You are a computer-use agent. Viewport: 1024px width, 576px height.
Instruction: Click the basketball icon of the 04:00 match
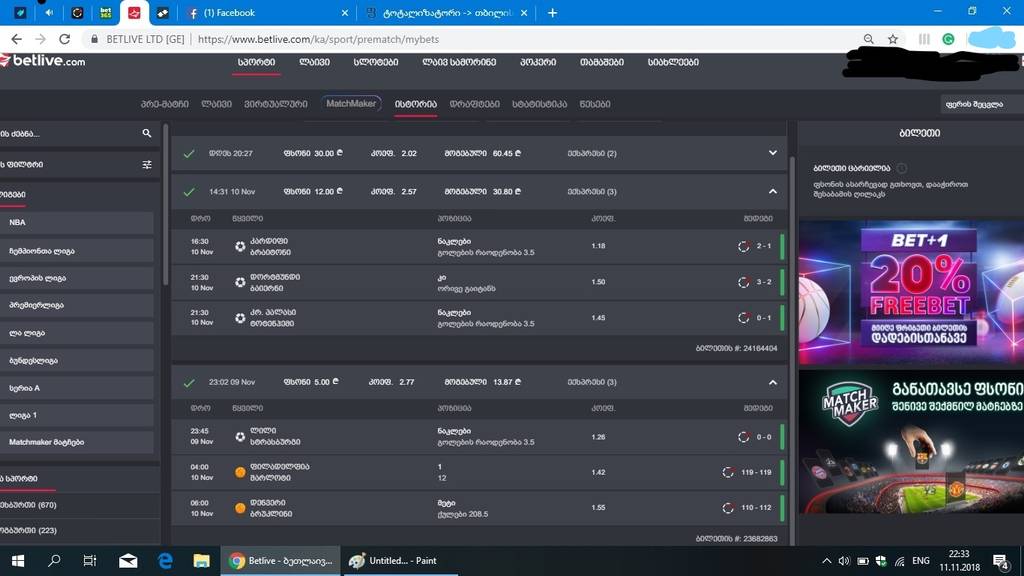point(240,472)
